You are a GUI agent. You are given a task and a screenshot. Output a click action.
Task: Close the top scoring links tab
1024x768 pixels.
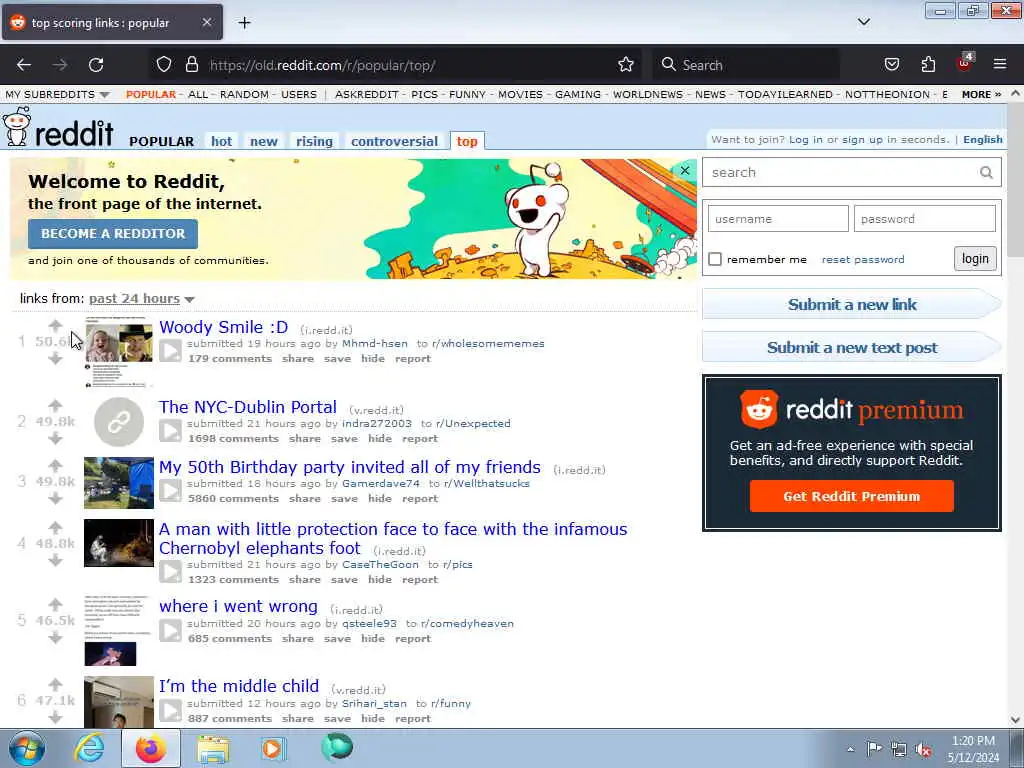[206, 22]
